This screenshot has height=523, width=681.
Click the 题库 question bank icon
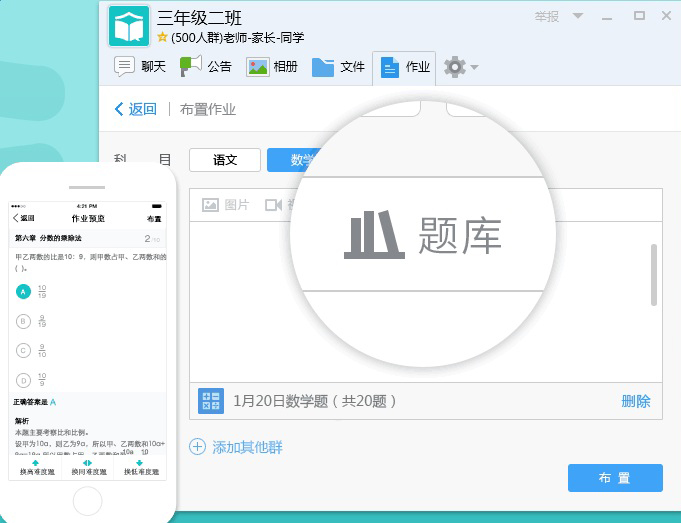coord(374,236)
